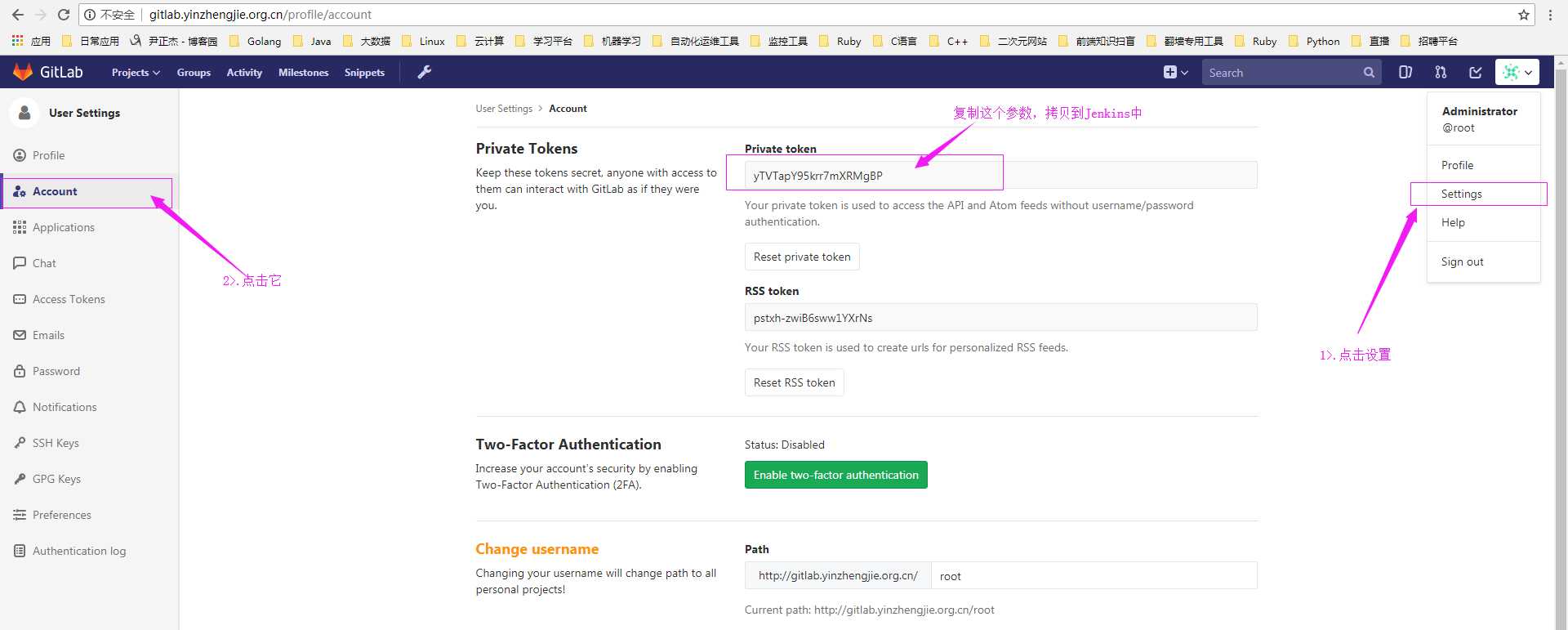
Task: Click Reset private token button
Action: [802, 257]
